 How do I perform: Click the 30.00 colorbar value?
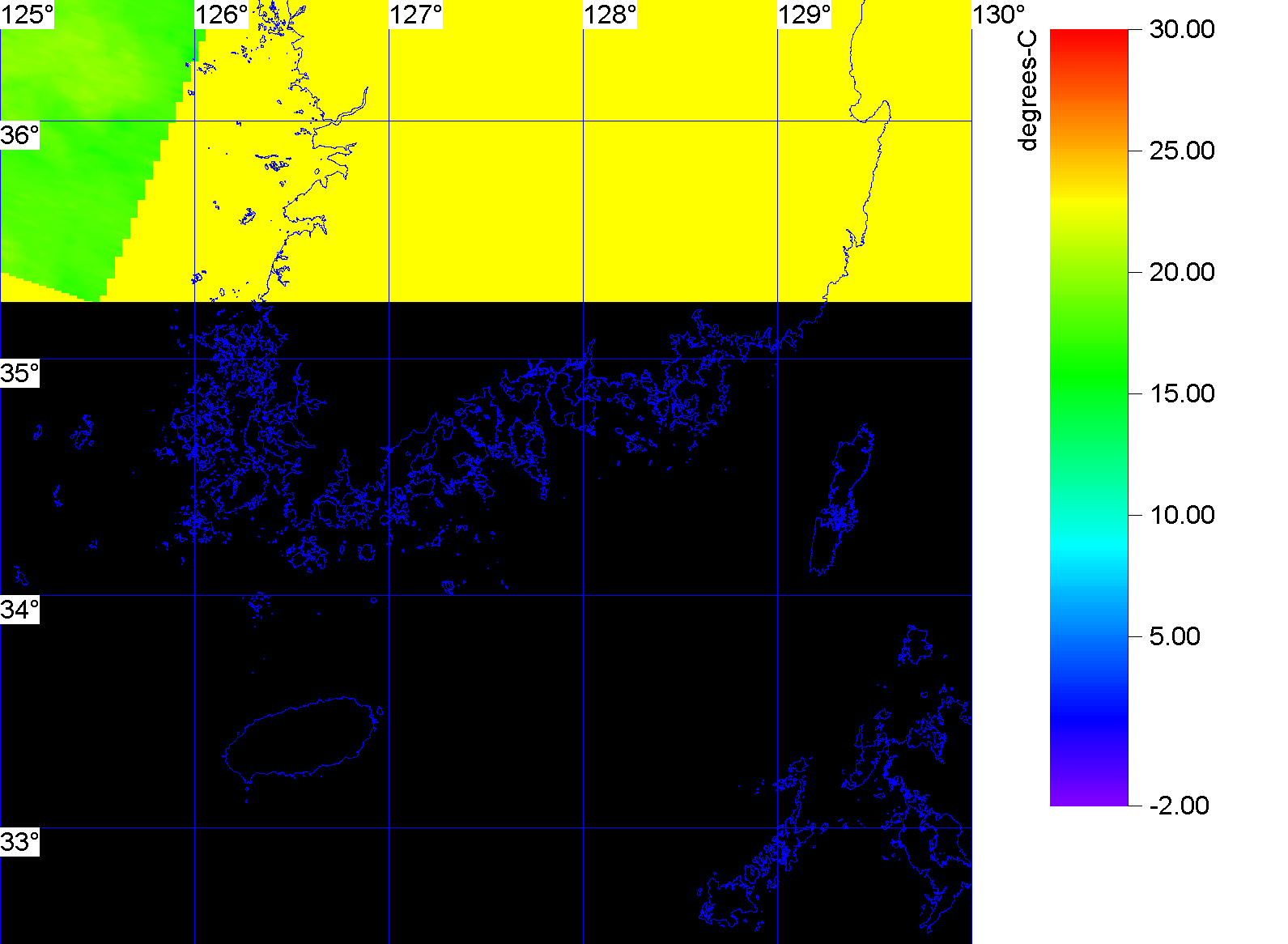tap(1182, 29)
